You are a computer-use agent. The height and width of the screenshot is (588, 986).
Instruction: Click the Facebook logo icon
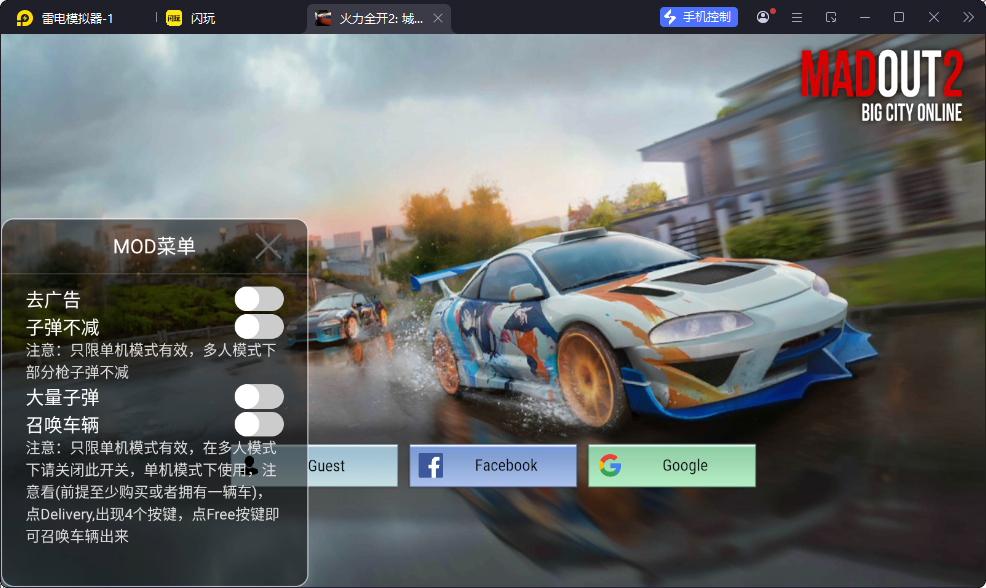pos(431,466)
